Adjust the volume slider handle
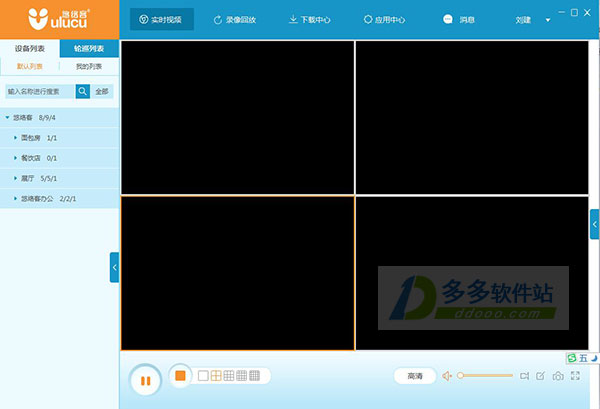 click(x=460, y=376)
